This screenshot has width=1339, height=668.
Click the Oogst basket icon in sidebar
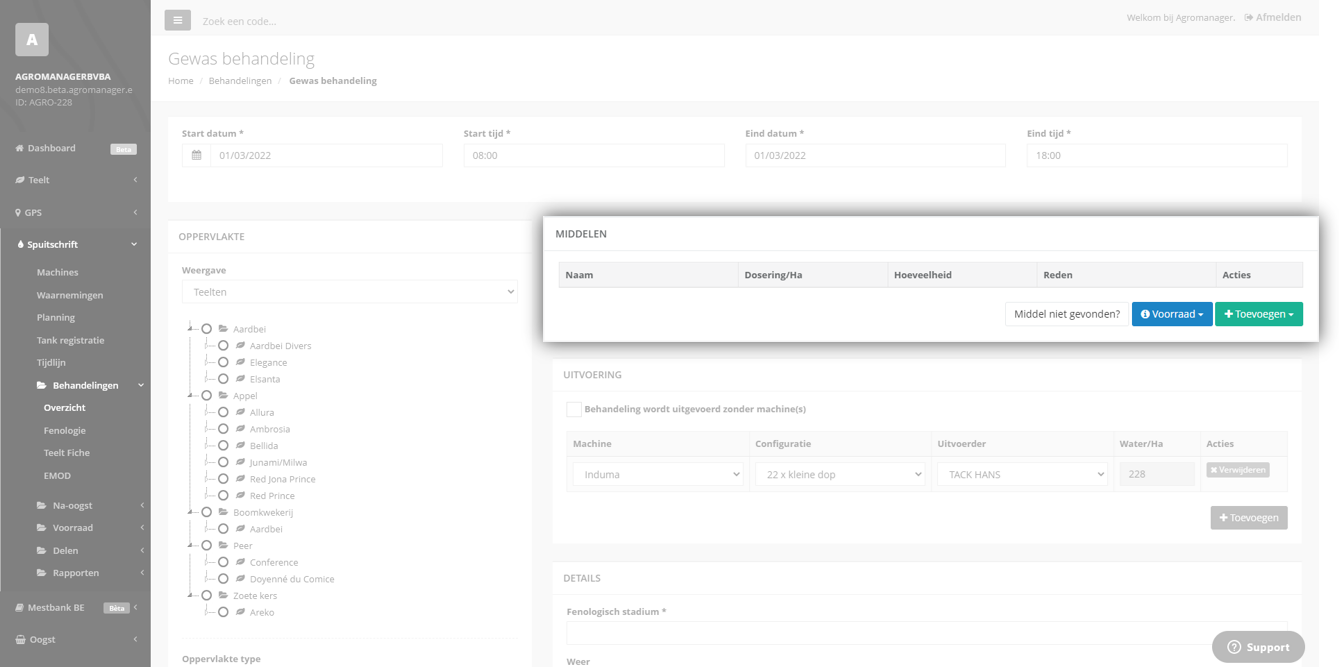click(20, 639)
